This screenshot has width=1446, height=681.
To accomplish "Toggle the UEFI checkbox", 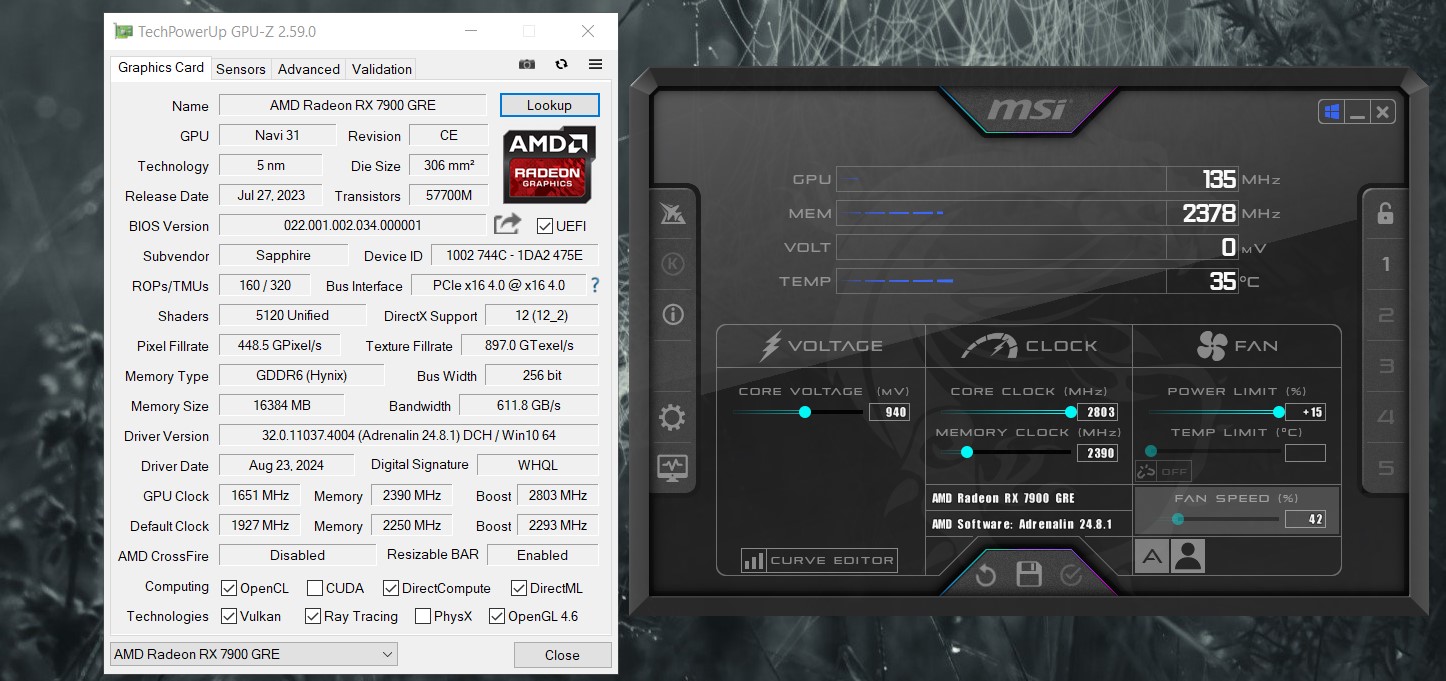I will click(x=545, y=226).
